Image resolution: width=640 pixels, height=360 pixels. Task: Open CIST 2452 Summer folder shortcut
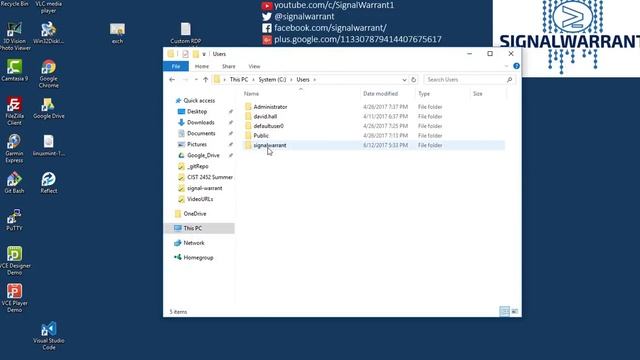click(210, 177)
